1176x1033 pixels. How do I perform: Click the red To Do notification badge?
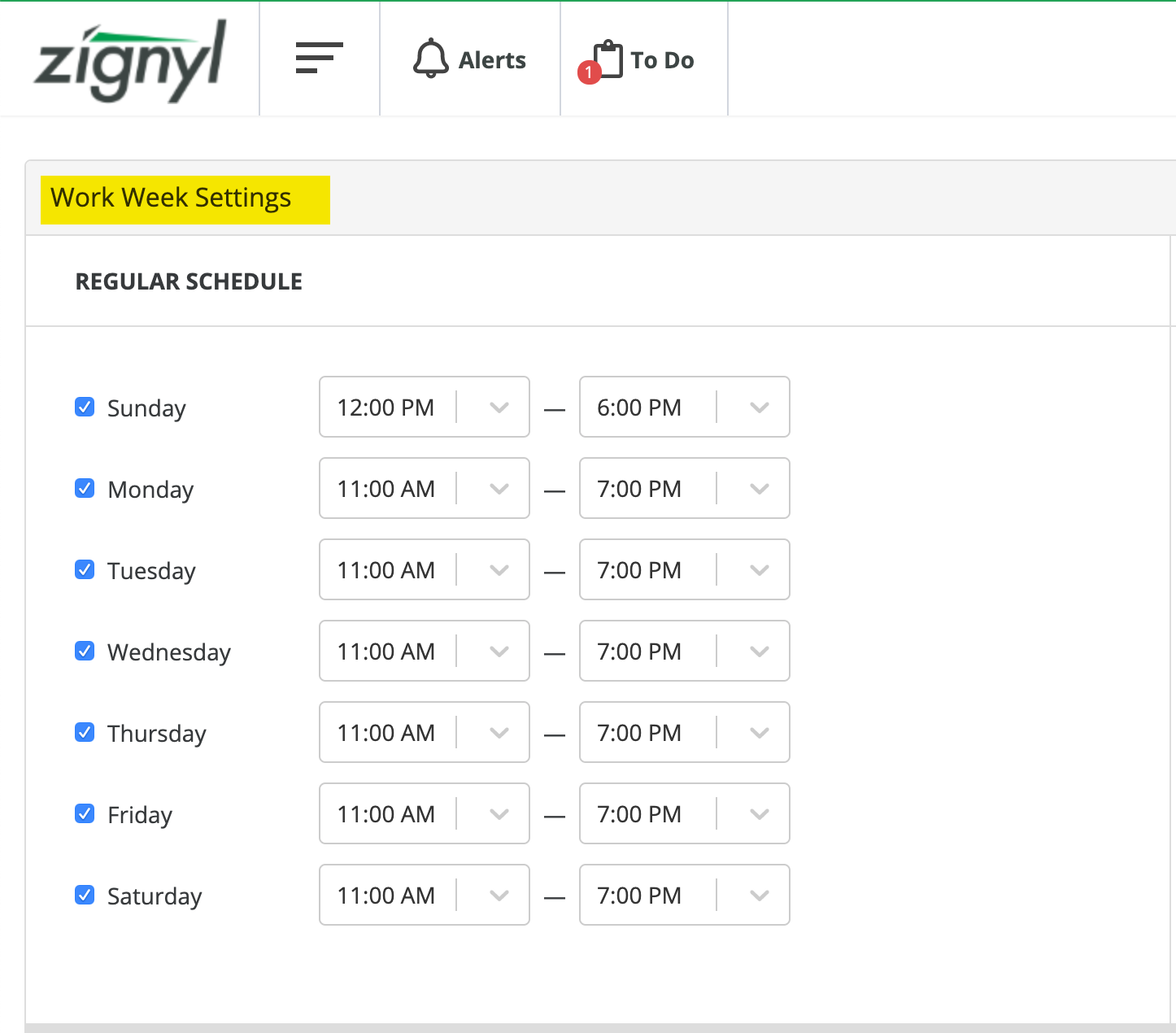[x=589, y=72]
